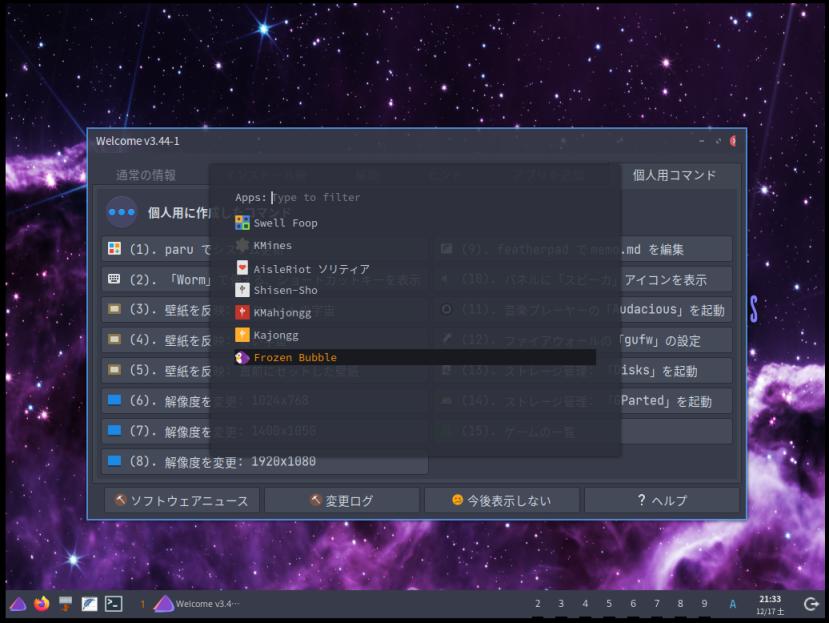The width and height of the screenshot is (829, 623).
Task: Click the Swell Foop app icon
Action: click(242, 223)
